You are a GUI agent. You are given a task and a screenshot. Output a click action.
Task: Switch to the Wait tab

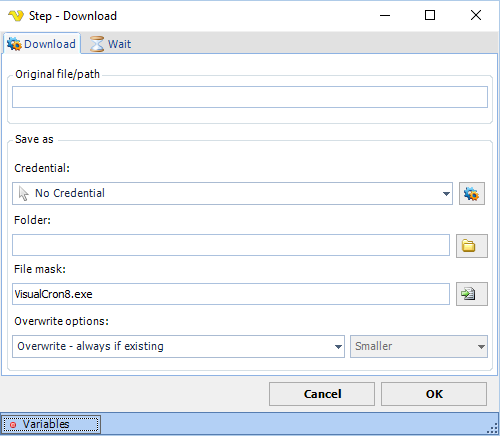point(110,44)
